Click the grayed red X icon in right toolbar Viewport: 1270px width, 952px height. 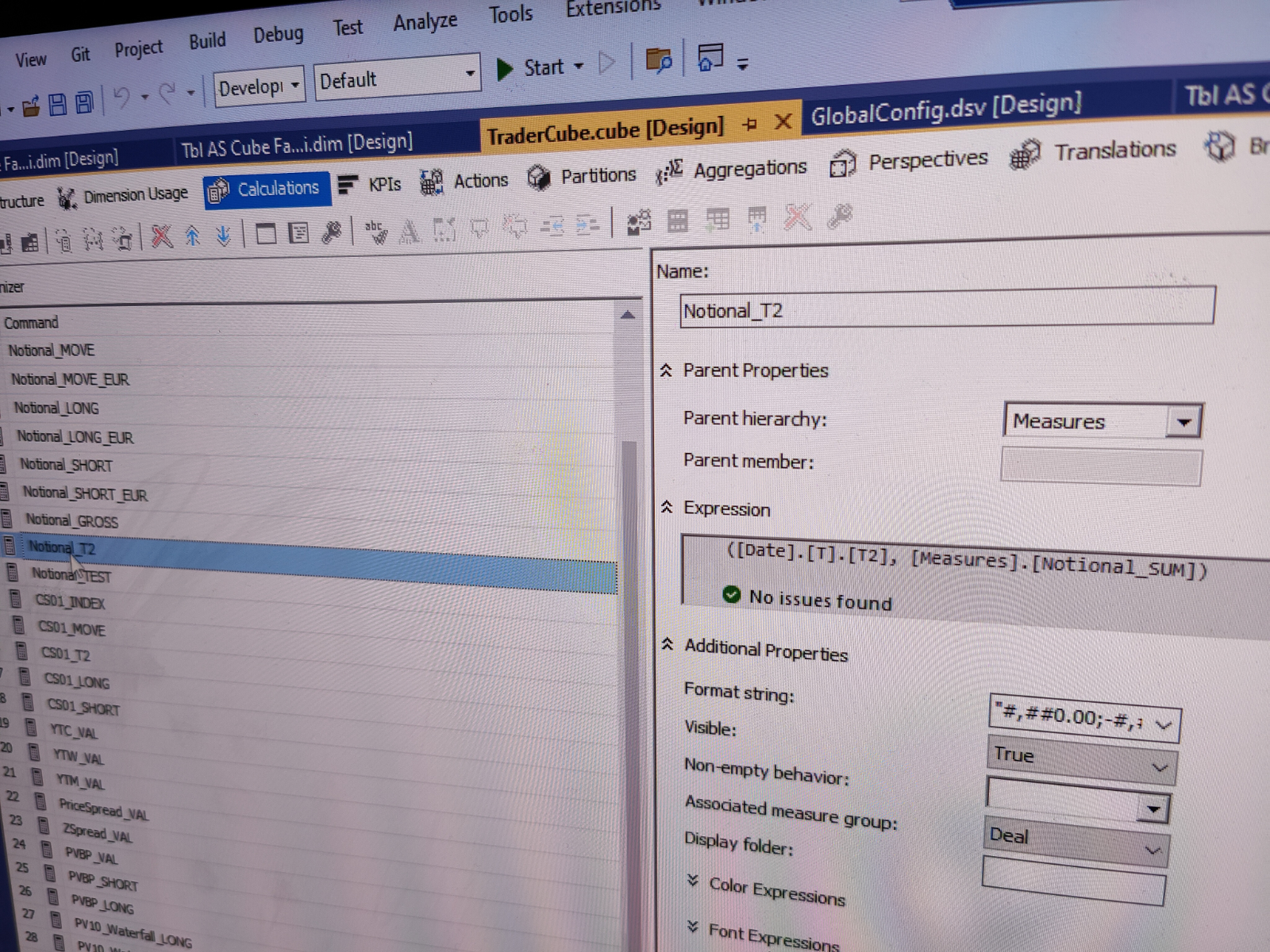click(797, 217)
